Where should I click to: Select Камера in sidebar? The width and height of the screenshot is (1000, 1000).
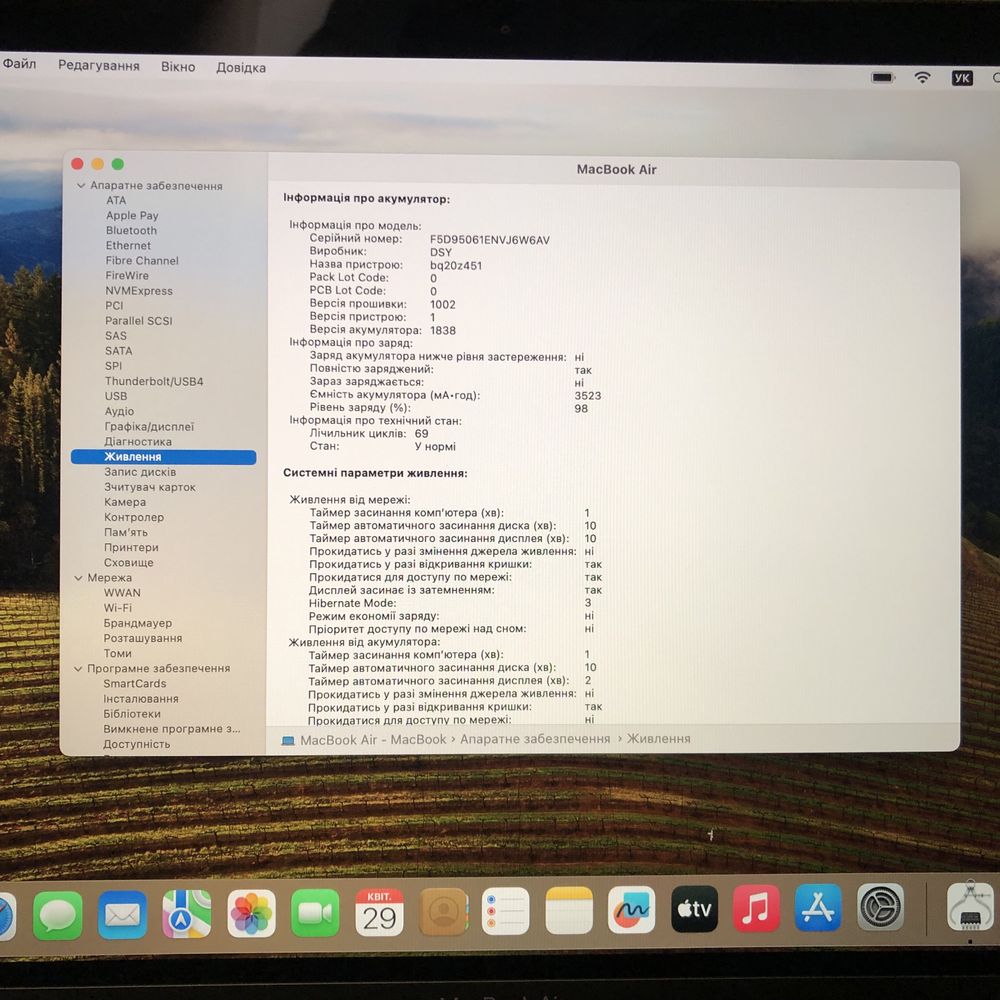125,502
